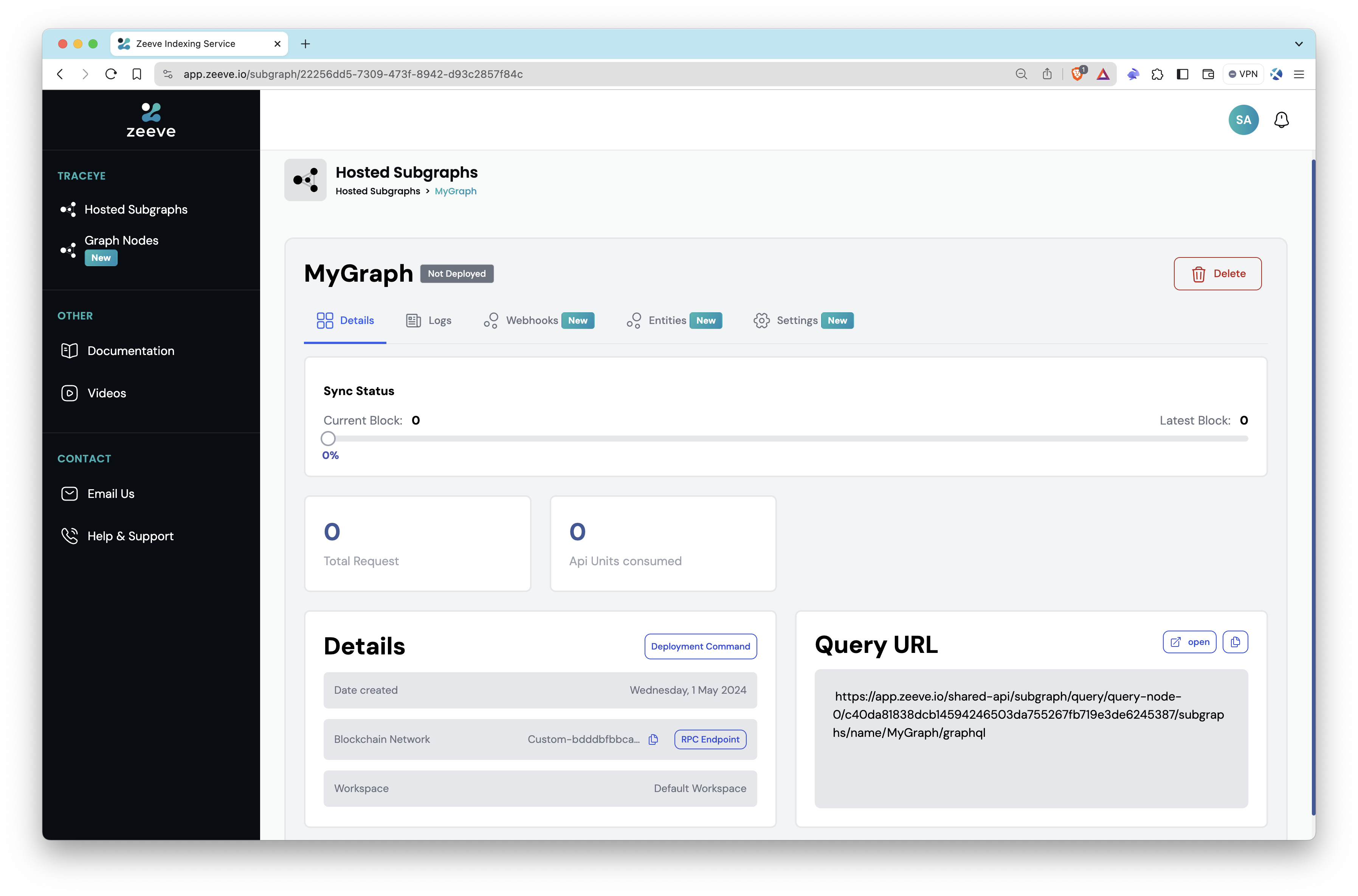
Task: Click the Deployment Command button
Action: pyautogui.click(x=700, y=646)
